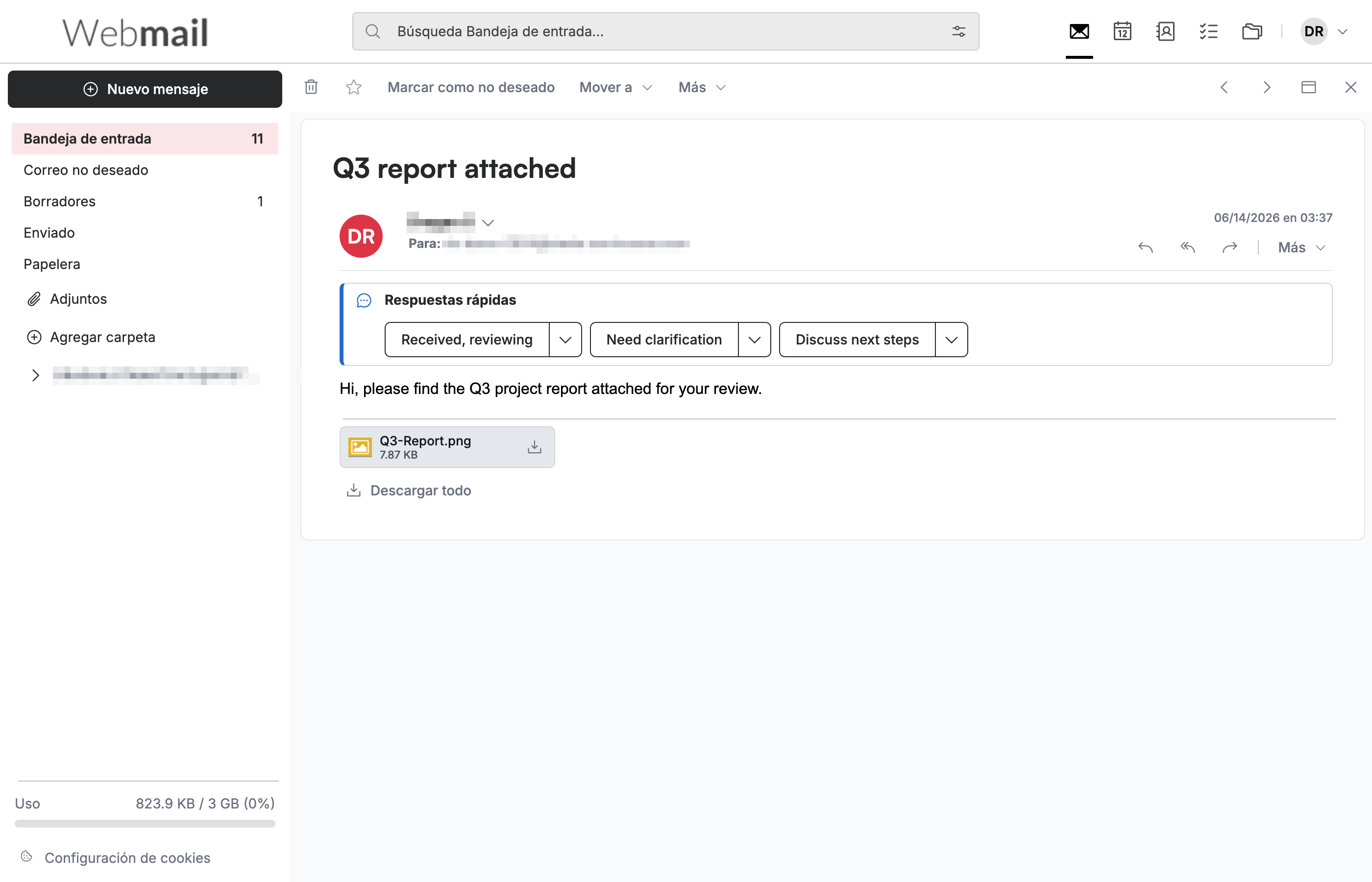This screenshot has height=882, width=1372.
Task: Open search filter options icon
Action: pos(958,31)
